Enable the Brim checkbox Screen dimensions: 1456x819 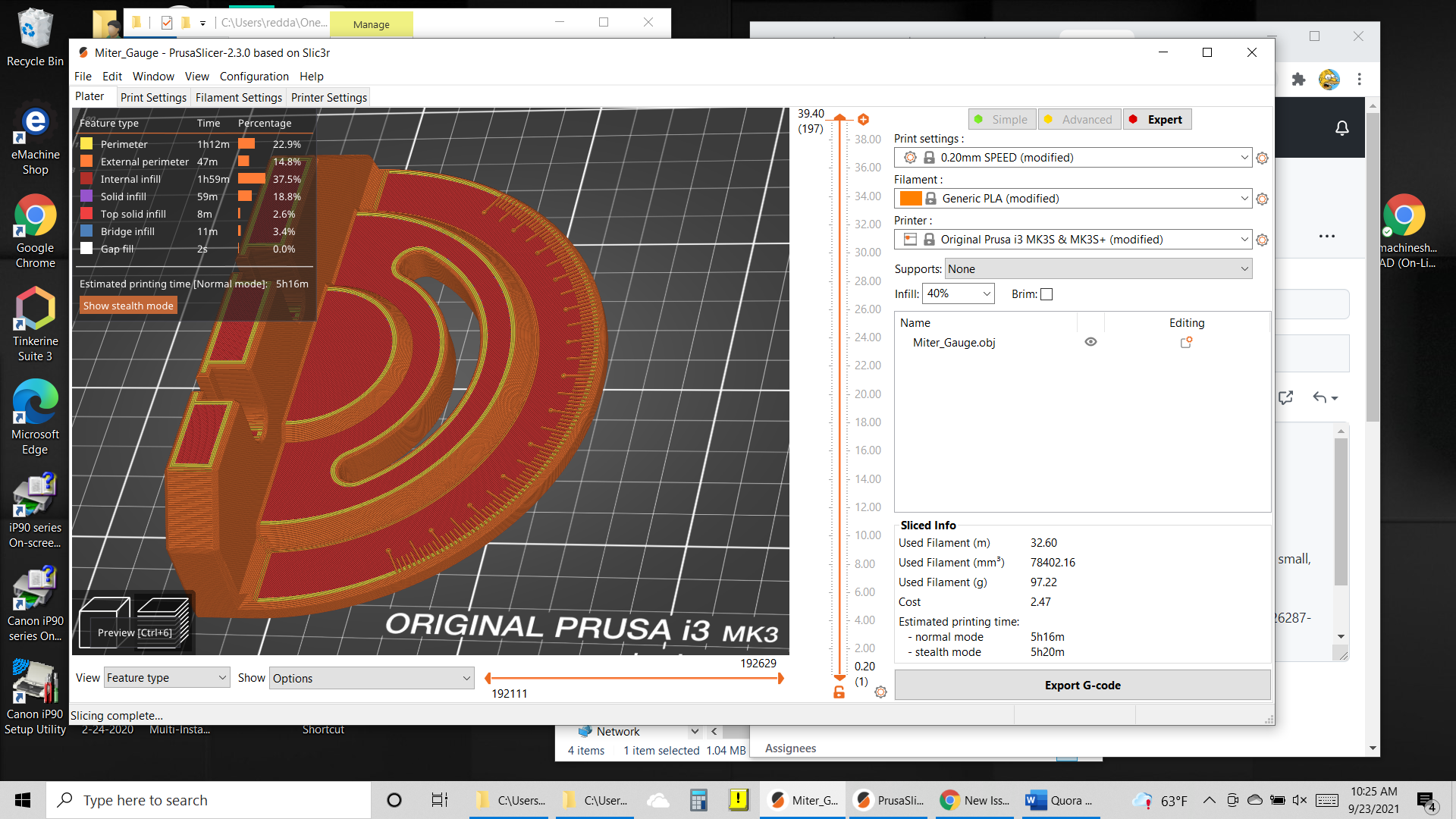coord(1046,293)
